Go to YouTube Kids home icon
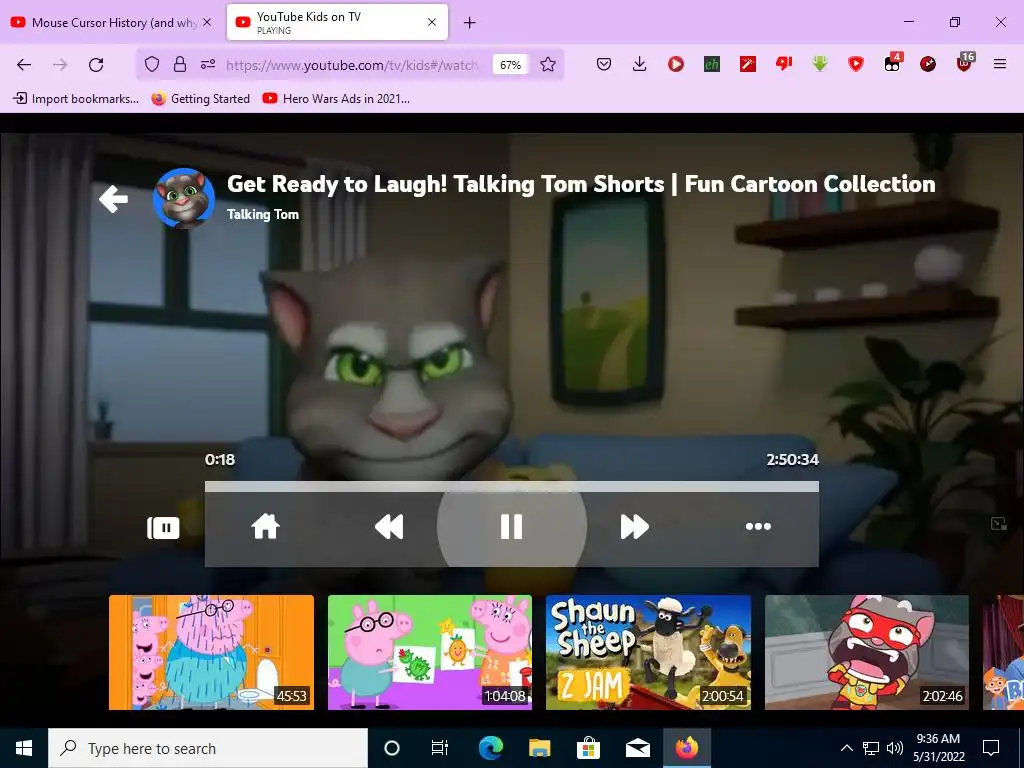The width and height of the screenshot is (1024, 768). point(266,526)
